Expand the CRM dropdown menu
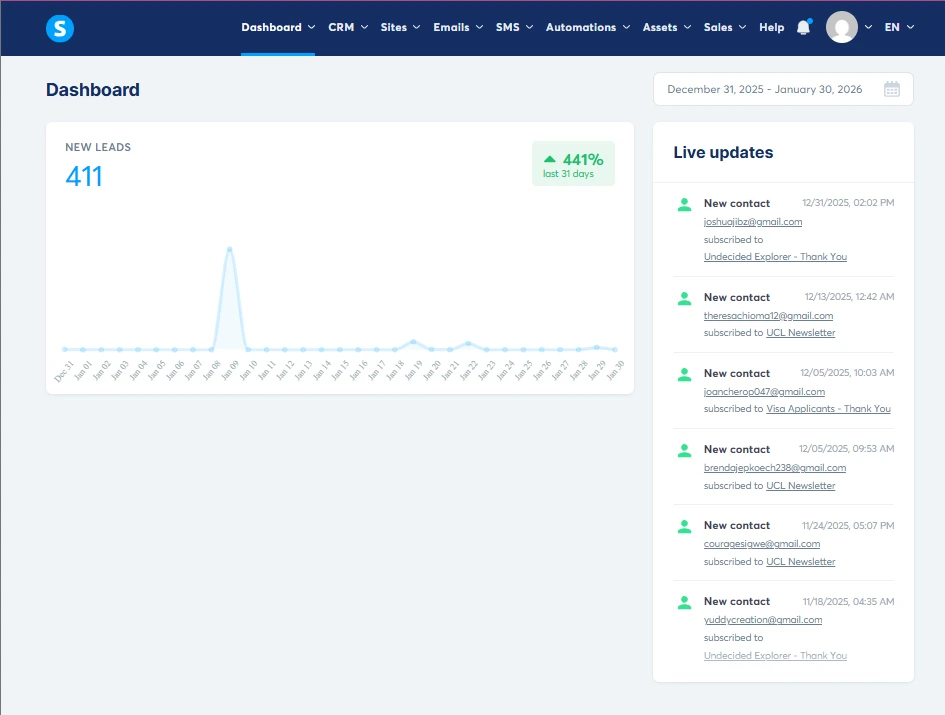The image size is (945, 715). 341,27
